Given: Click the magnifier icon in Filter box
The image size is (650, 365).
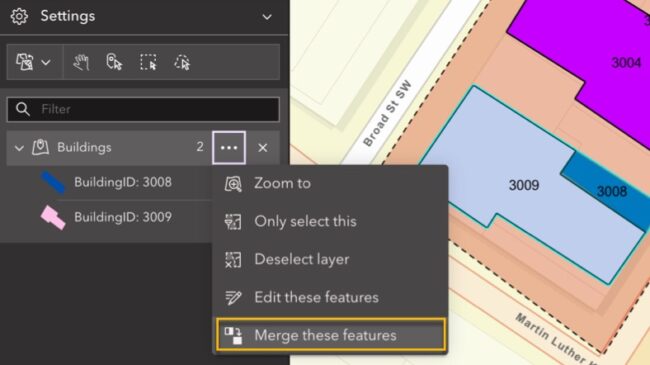Looking at the screenshot, I should [x=22, y=109].
